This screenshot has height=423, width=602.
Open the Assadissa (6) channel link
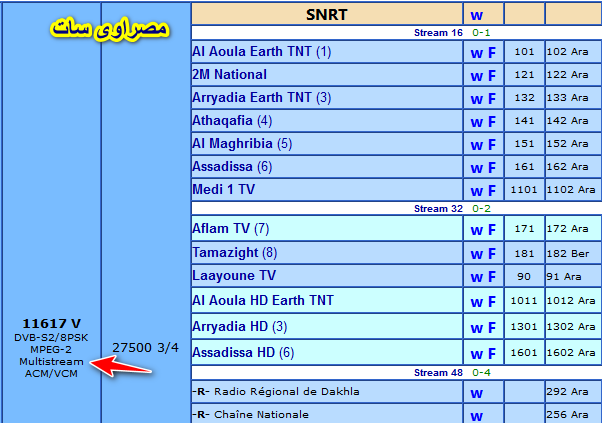click(232, 167)
